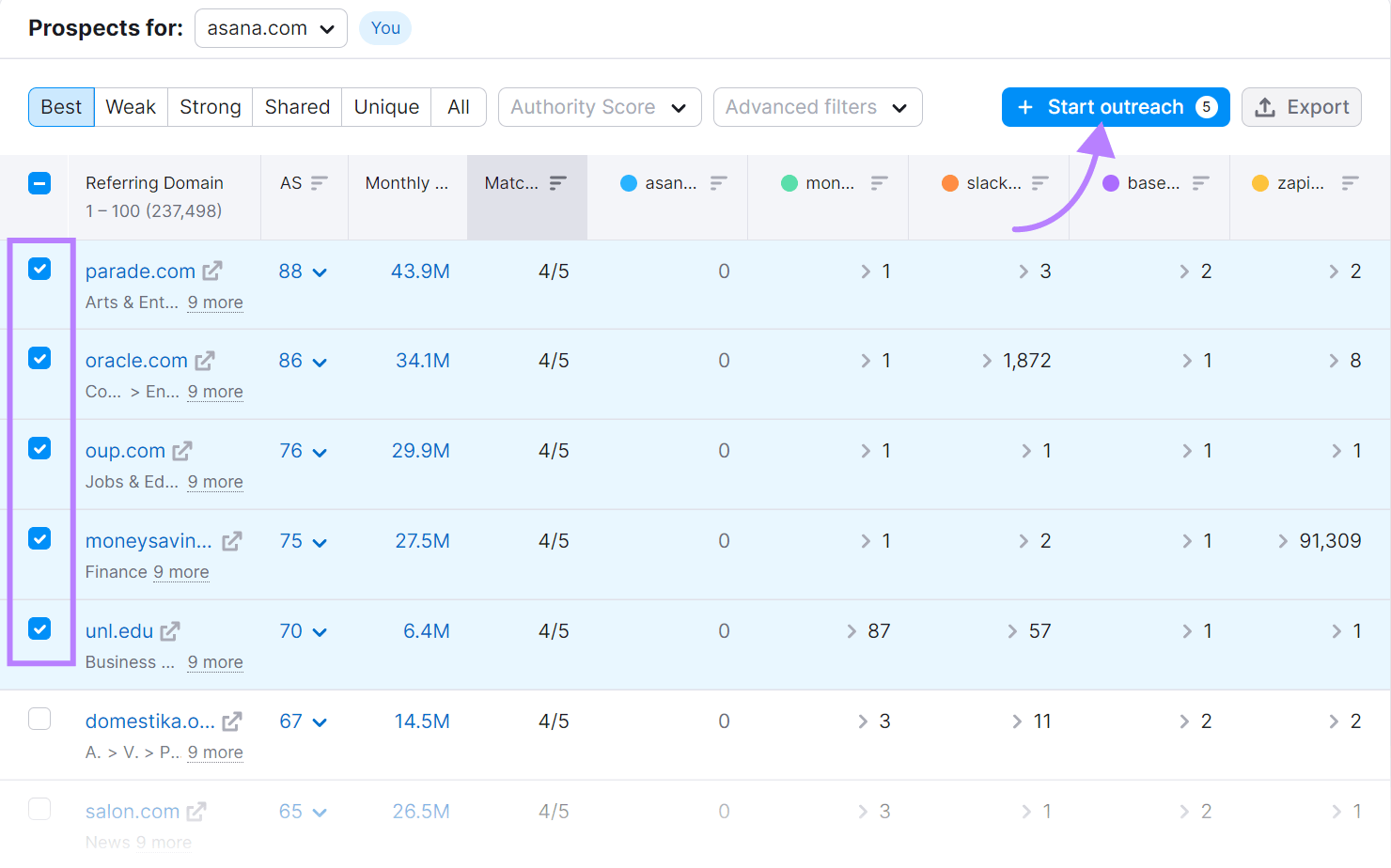1391x868 pixels.
Task: Sort by AS column icon
Action: (320, 183)
